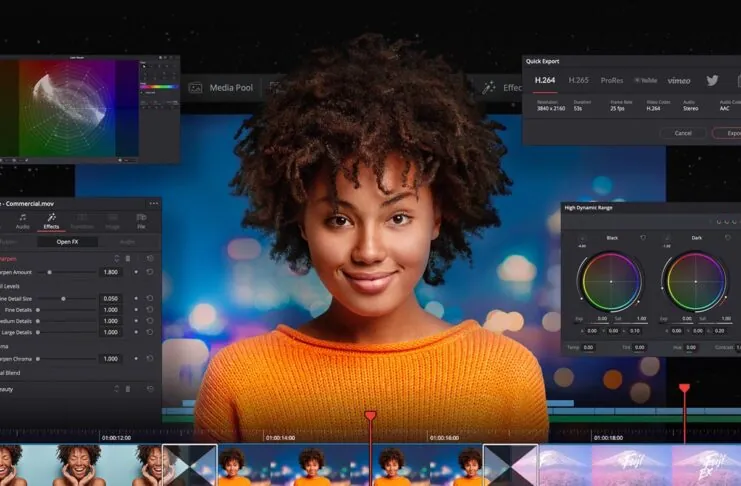The width and height of the screenshot is (741, 486).
Task: Click the Fine Detail Size slider handle
Action: 63,299
